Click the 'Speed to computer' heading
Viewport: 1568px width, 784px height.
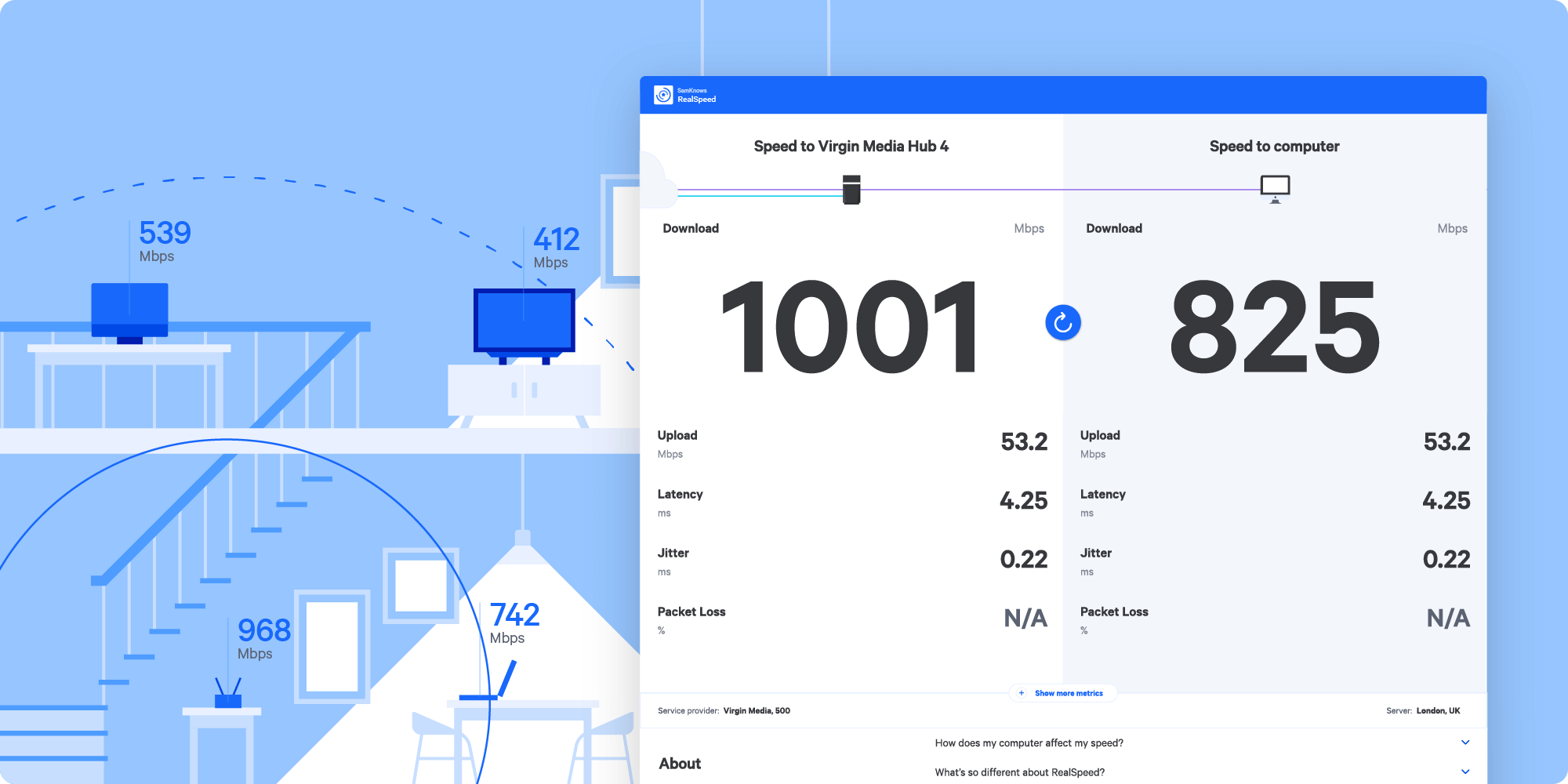[1274, 147]
